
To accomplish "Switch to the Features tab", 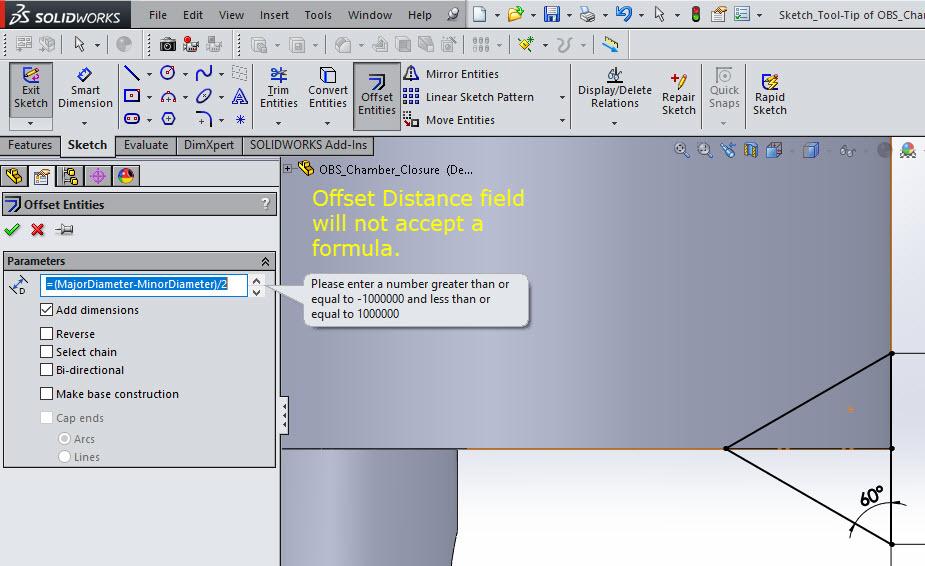I will pyautogui.click(x=30, y=145).
